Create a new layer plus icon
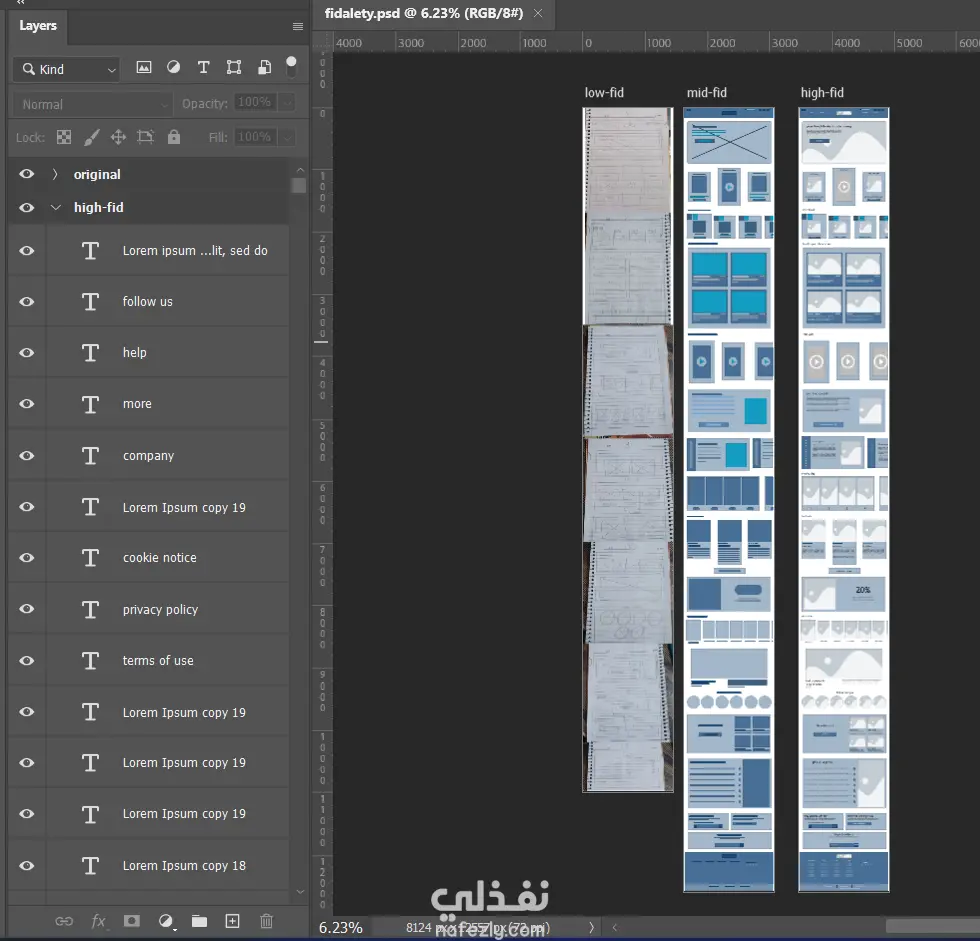Screen dimensions: 980x941 click(232, 921)
